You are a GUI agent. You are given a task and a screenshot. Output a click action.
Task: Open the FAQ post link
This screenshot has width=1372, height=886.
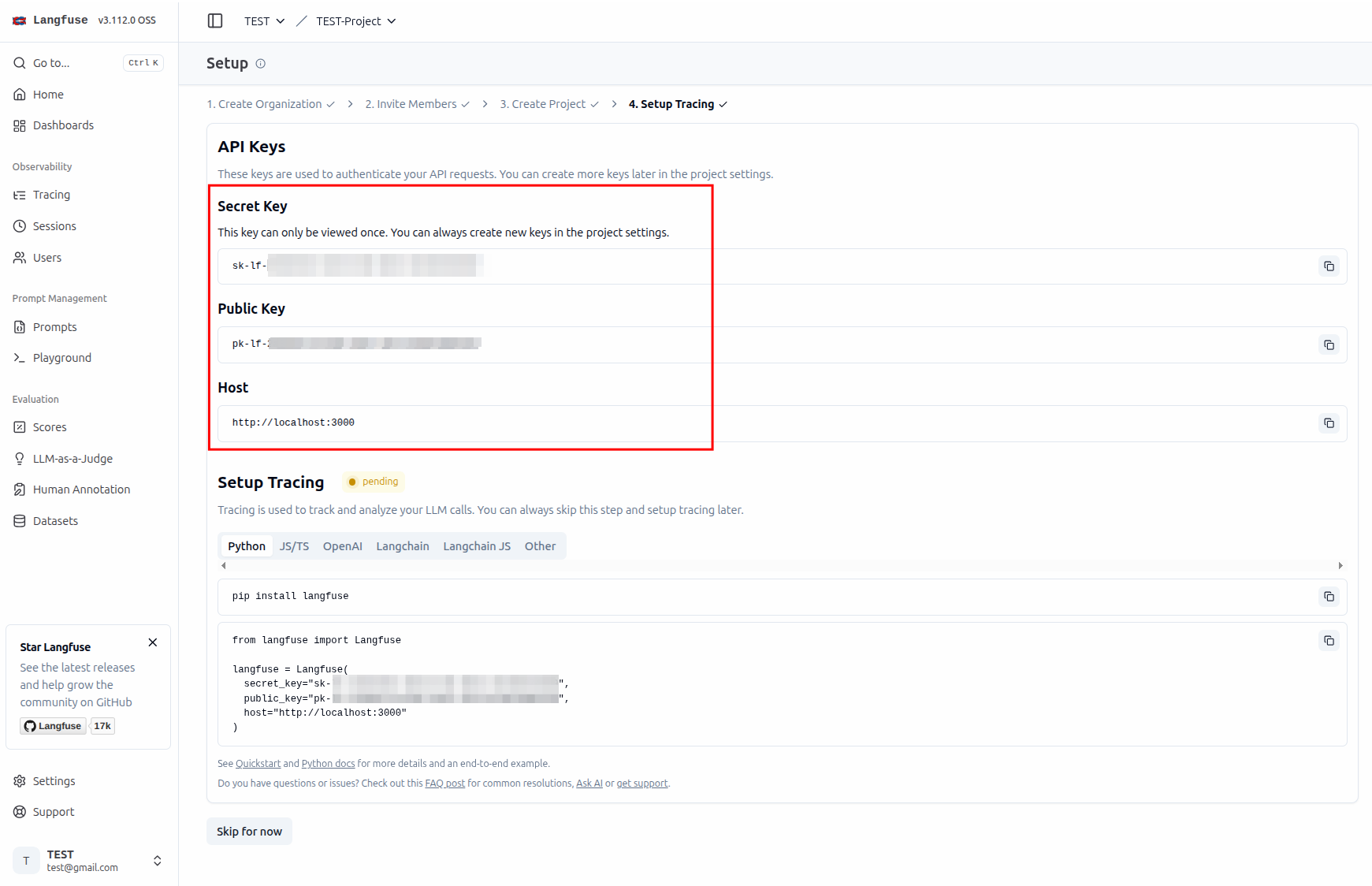(x=444, y=784)
